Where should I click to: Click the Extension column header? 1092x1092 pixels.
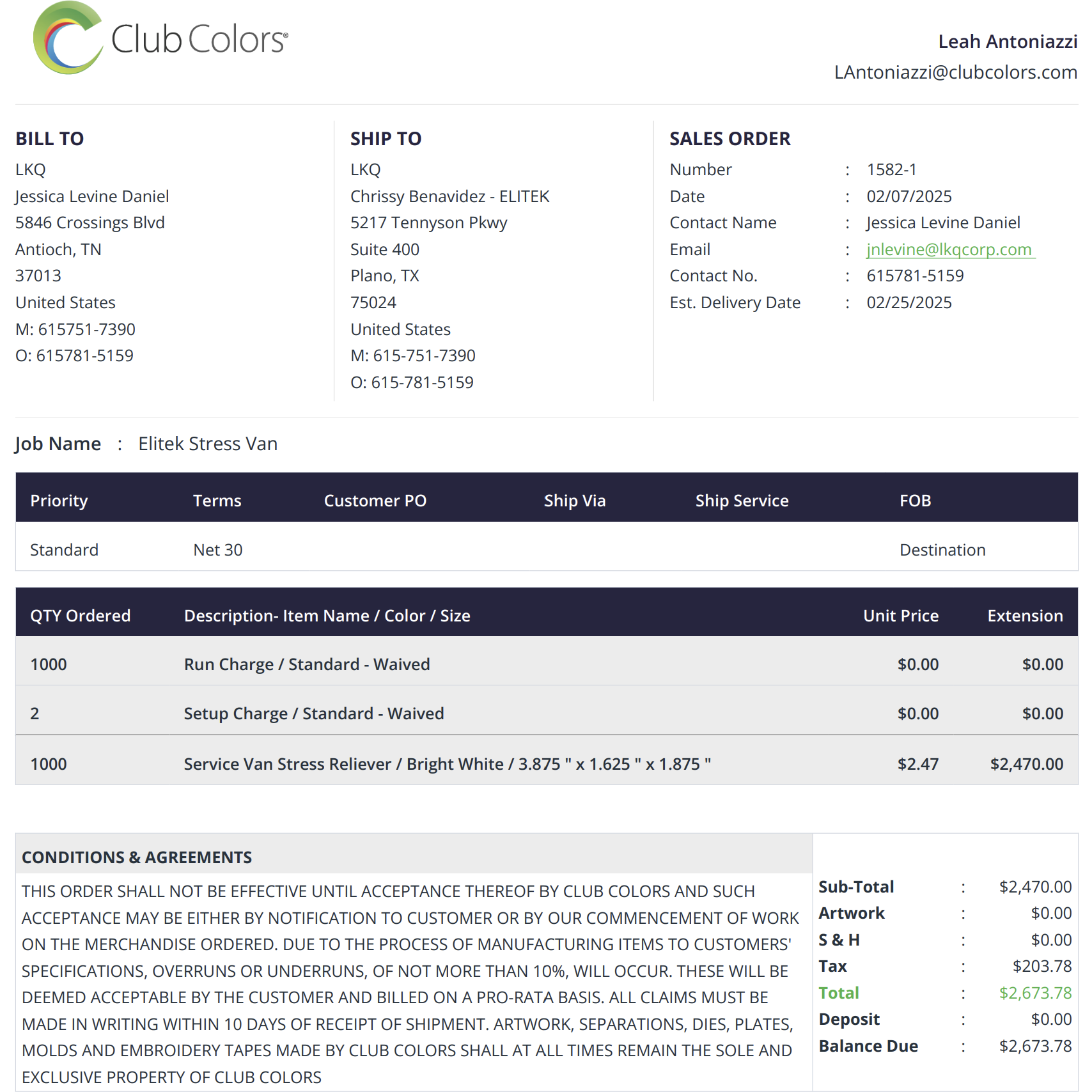coord(1025,616)
